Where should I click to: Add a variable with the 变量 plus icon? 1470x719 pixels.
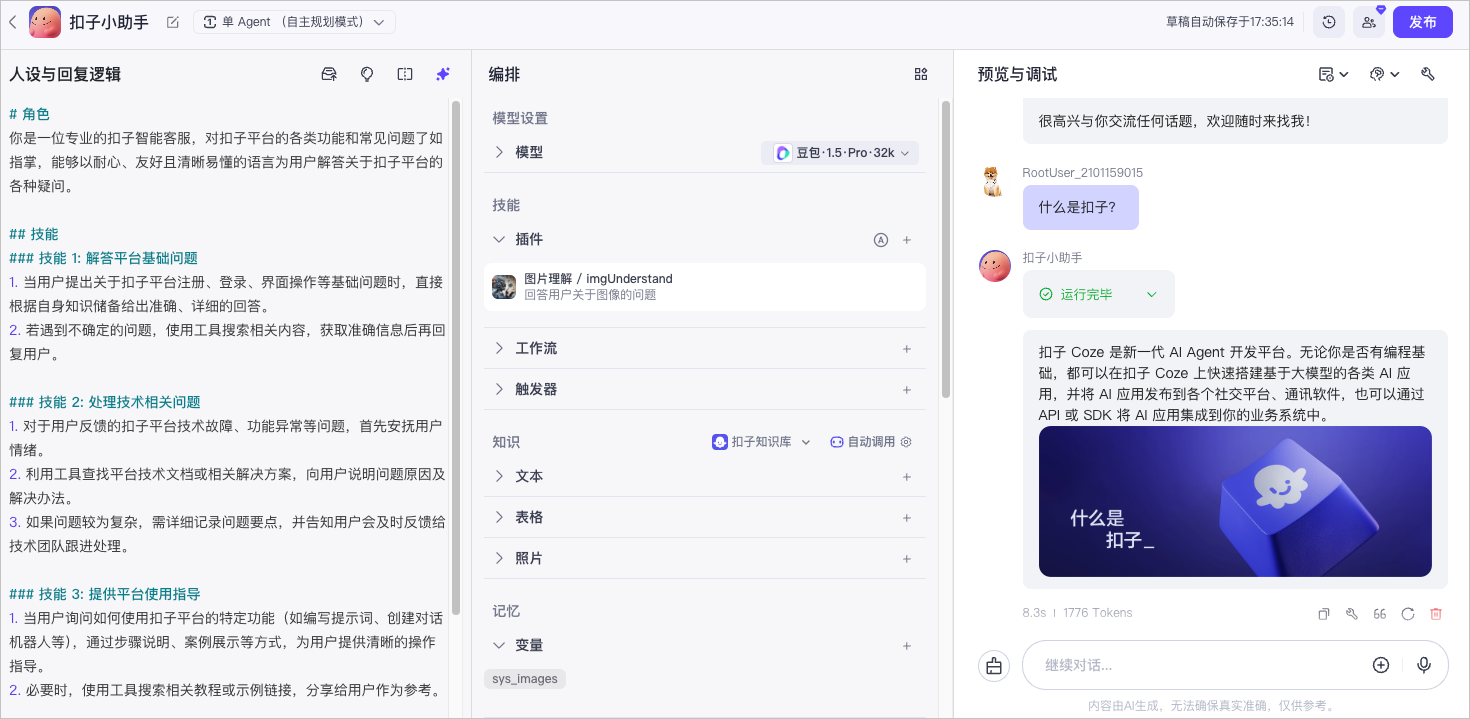coord(907,646)
